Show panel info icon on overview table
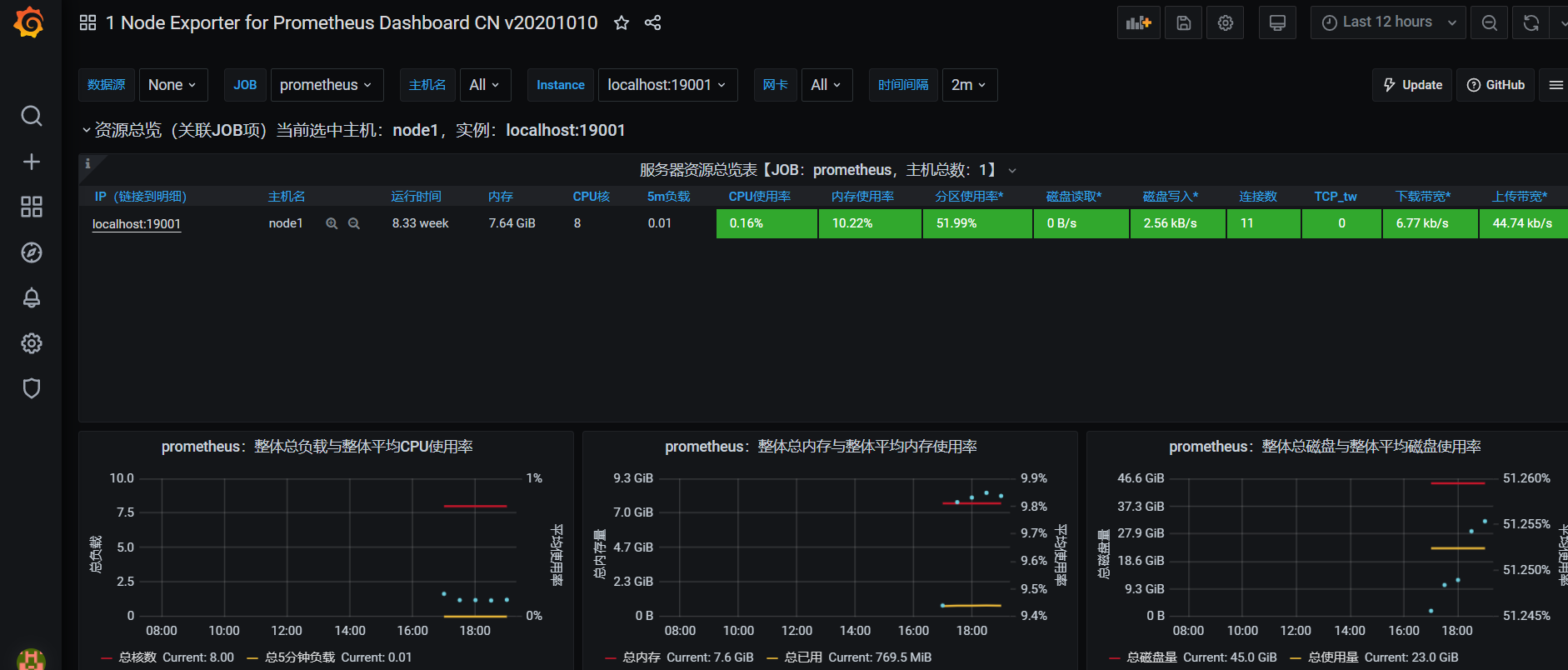1568x670 pixels. 87,163
